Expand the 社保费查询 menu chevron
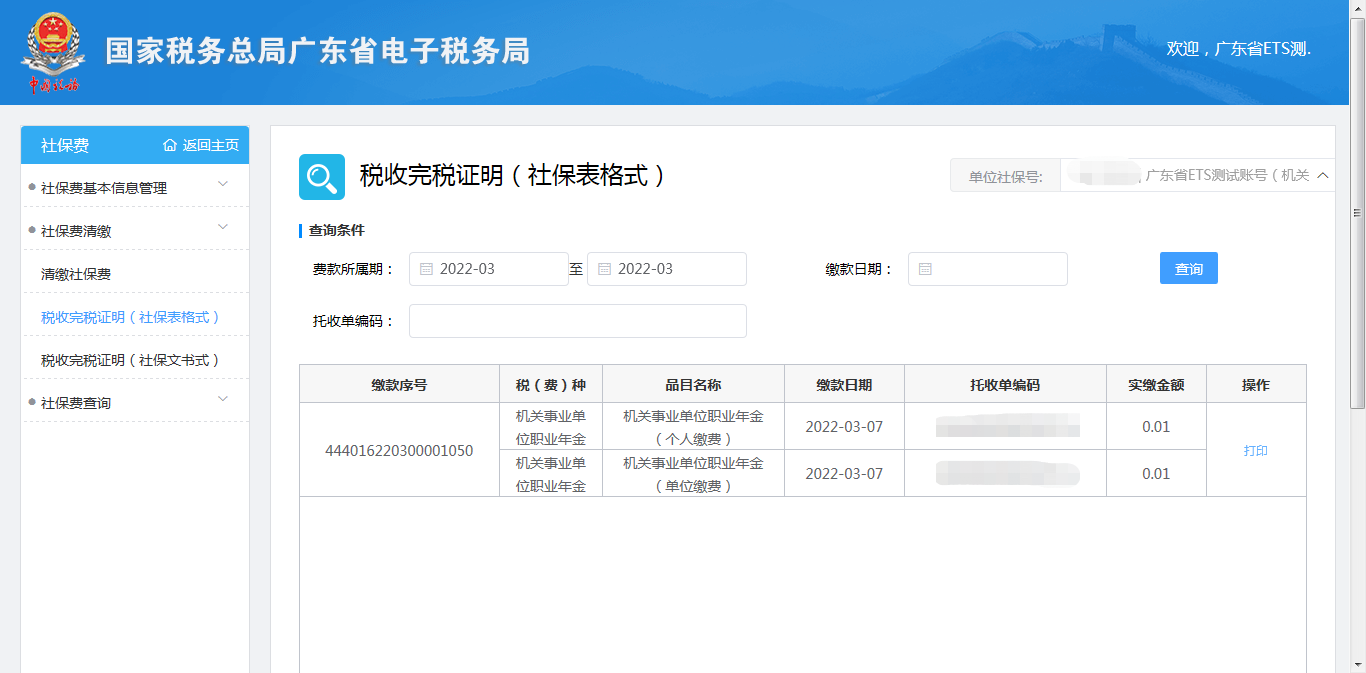The width and height of the screenshot is (1366, 673). (223, 399)
